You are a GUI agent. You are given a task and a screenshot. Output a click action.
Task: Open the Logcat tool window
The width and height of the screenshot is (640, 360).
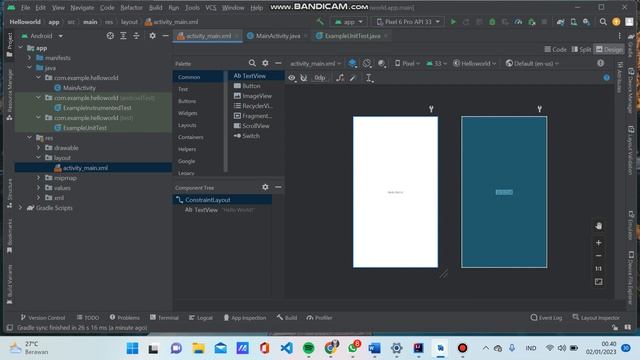click(x=201, y=318)
